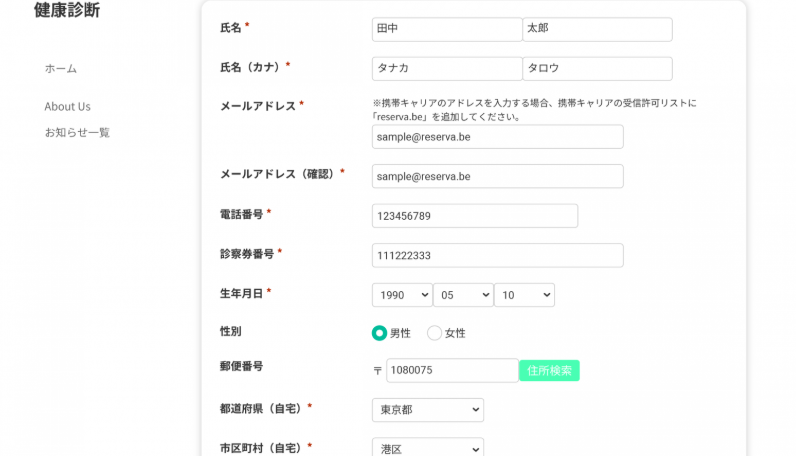Click the 郵便番号 field containing 1080075
This screenshot has height=456, width=796.
coord(451,371)
